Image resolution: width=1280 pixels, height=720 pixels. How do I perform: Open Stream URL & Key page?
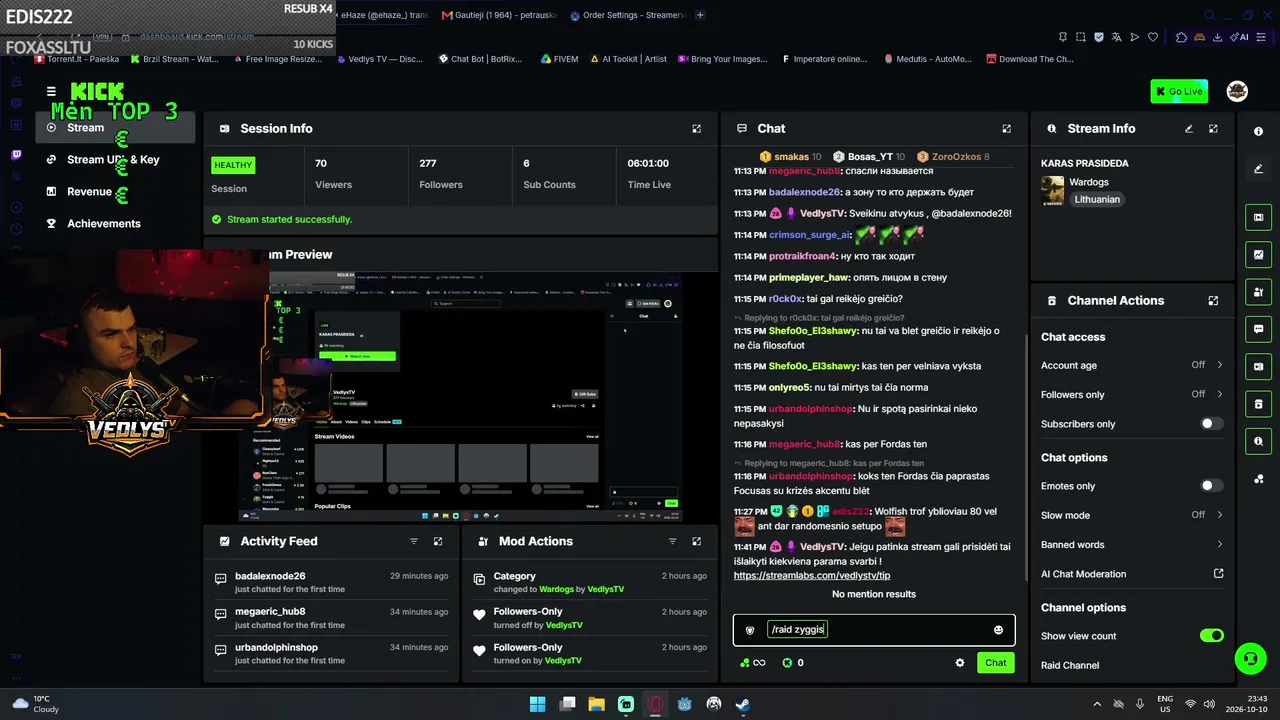[115, 160]
